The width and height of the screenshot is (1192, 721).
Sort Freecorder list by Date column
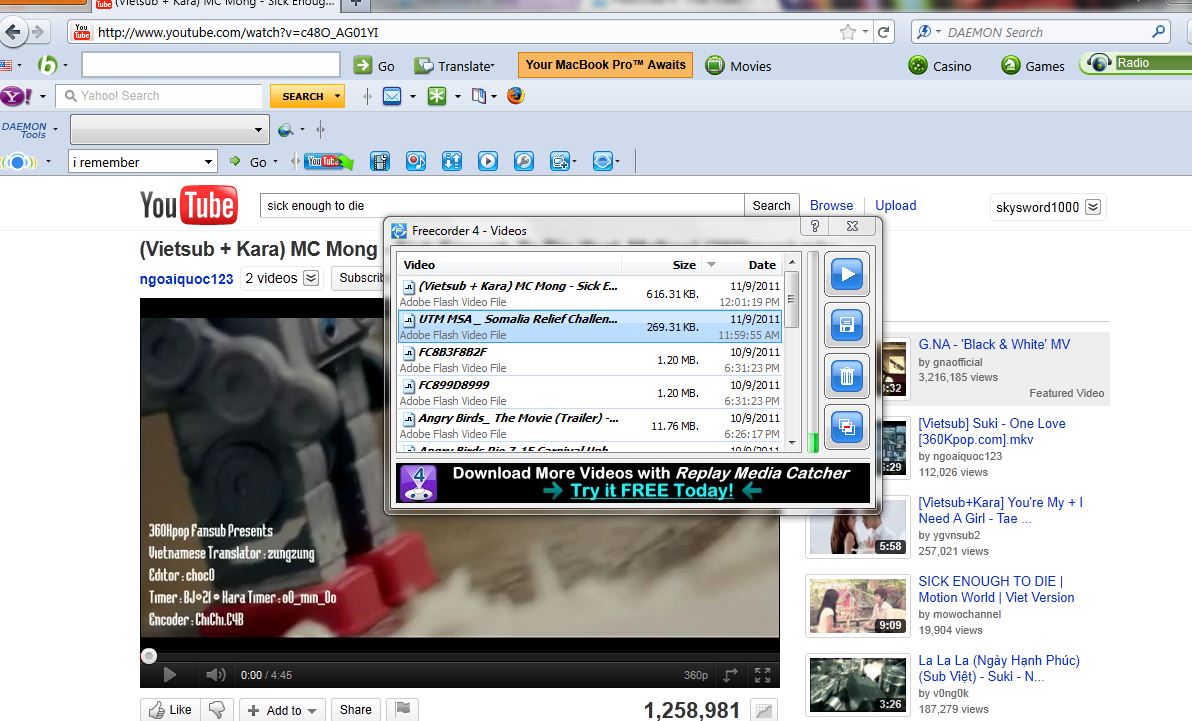tap(762, 265)
